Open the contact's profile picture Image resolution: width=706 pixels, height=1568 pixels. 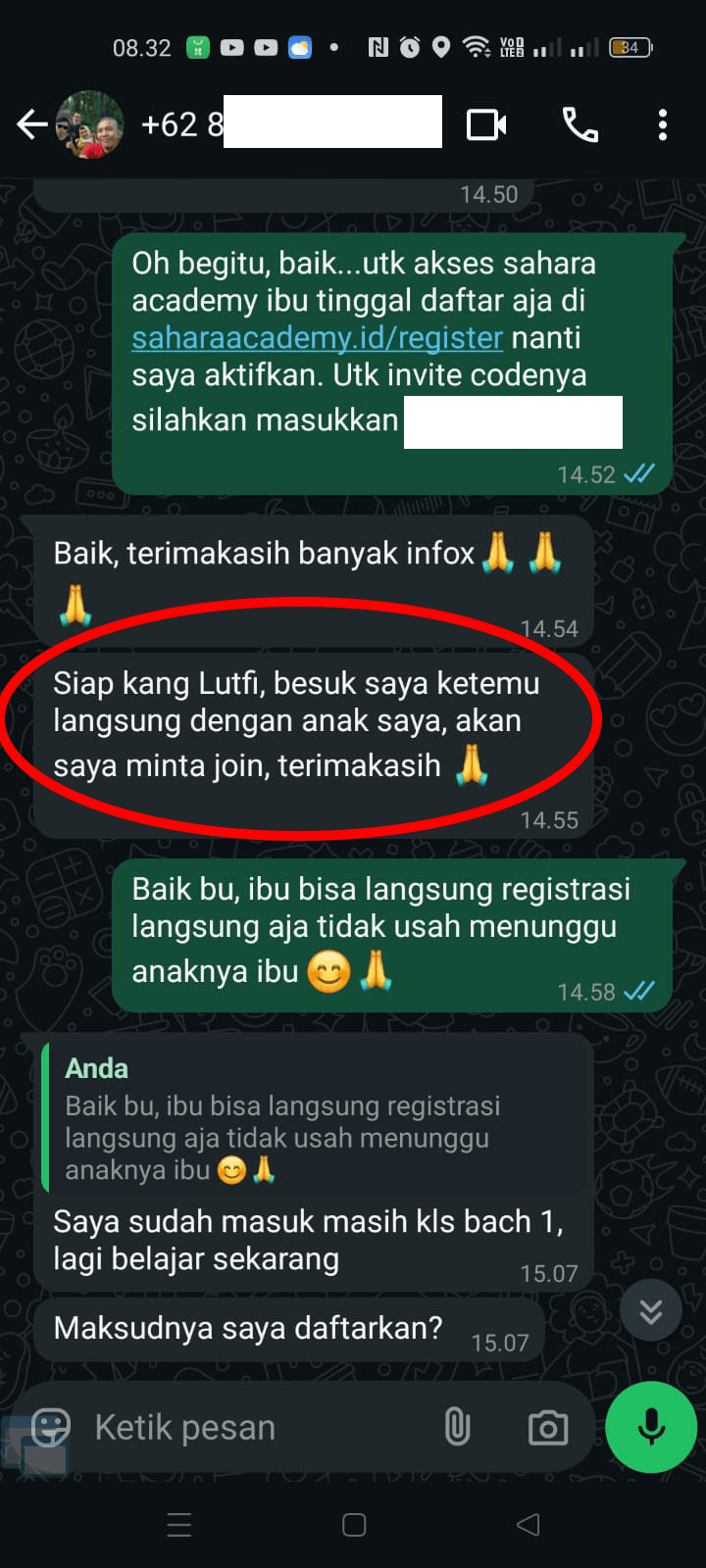pyautogui.click(x=90, y=124)
